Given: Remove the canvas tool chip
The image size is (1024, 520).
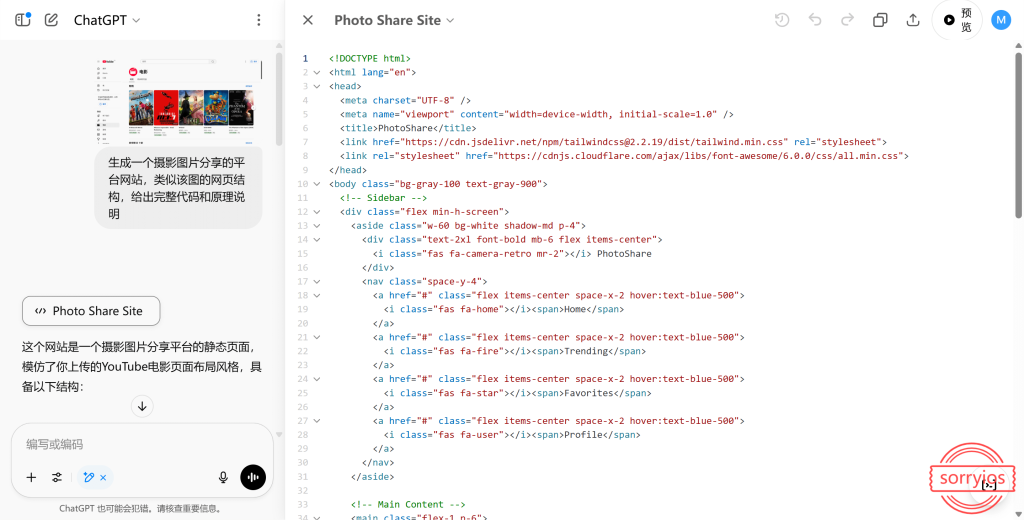Looking at the screenshot, I should click(x=103, y=478).
